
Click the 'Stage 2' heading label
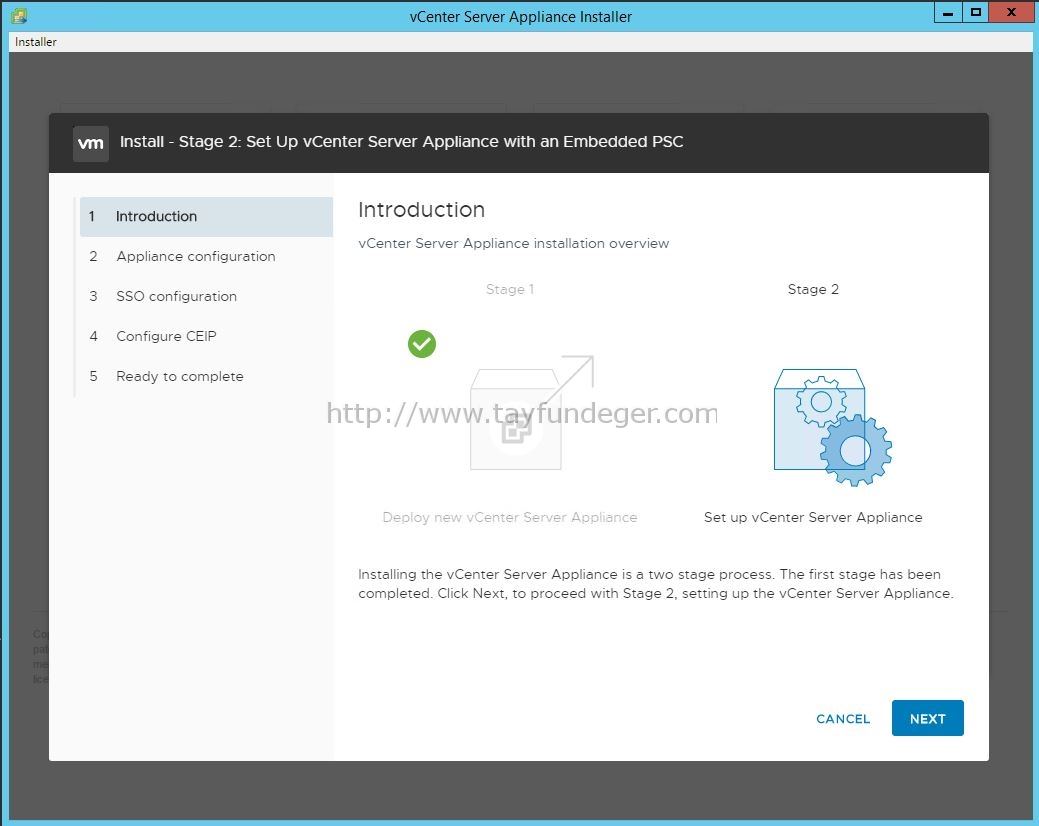(813, 289)
